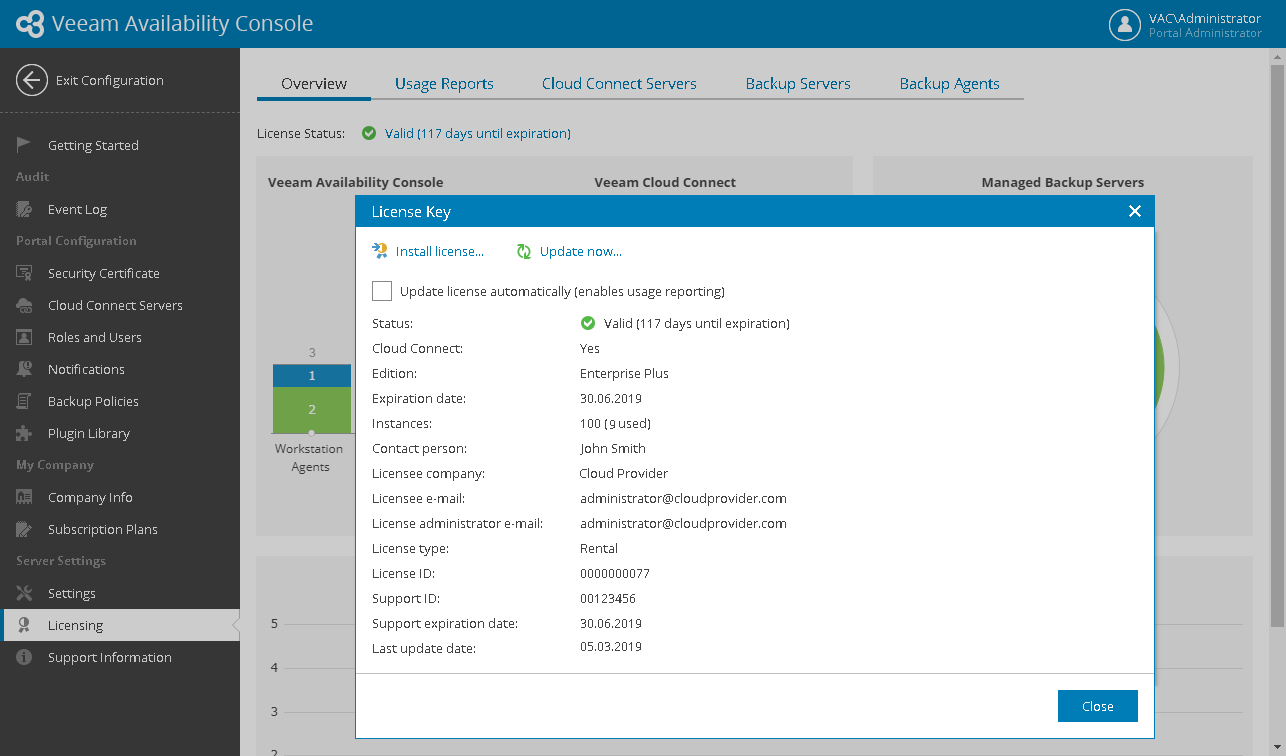The image size is (1286, 756).
Task: Click the Install license link
Action: tap(439, 251)
